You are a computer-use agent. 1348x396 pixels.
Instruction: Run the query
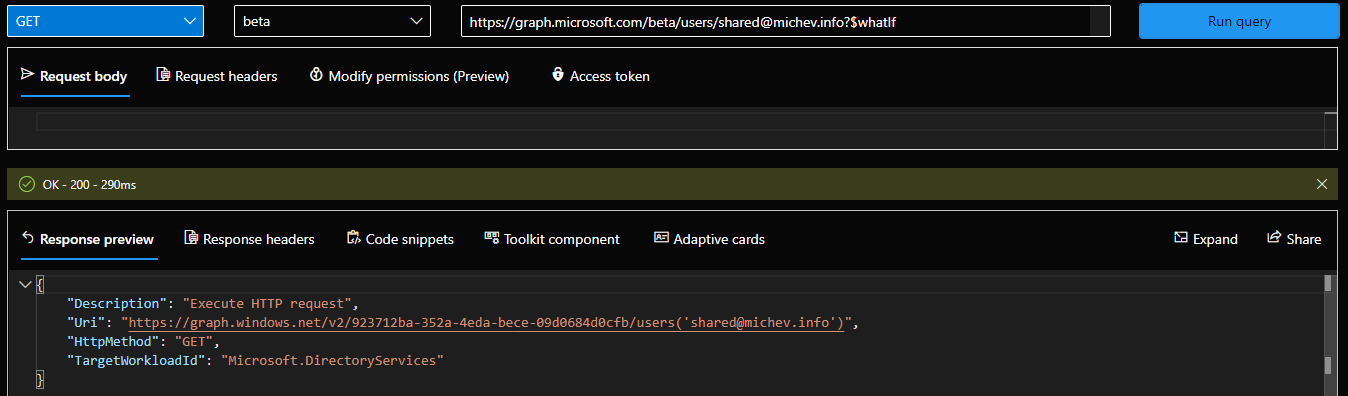[1239, 21]
